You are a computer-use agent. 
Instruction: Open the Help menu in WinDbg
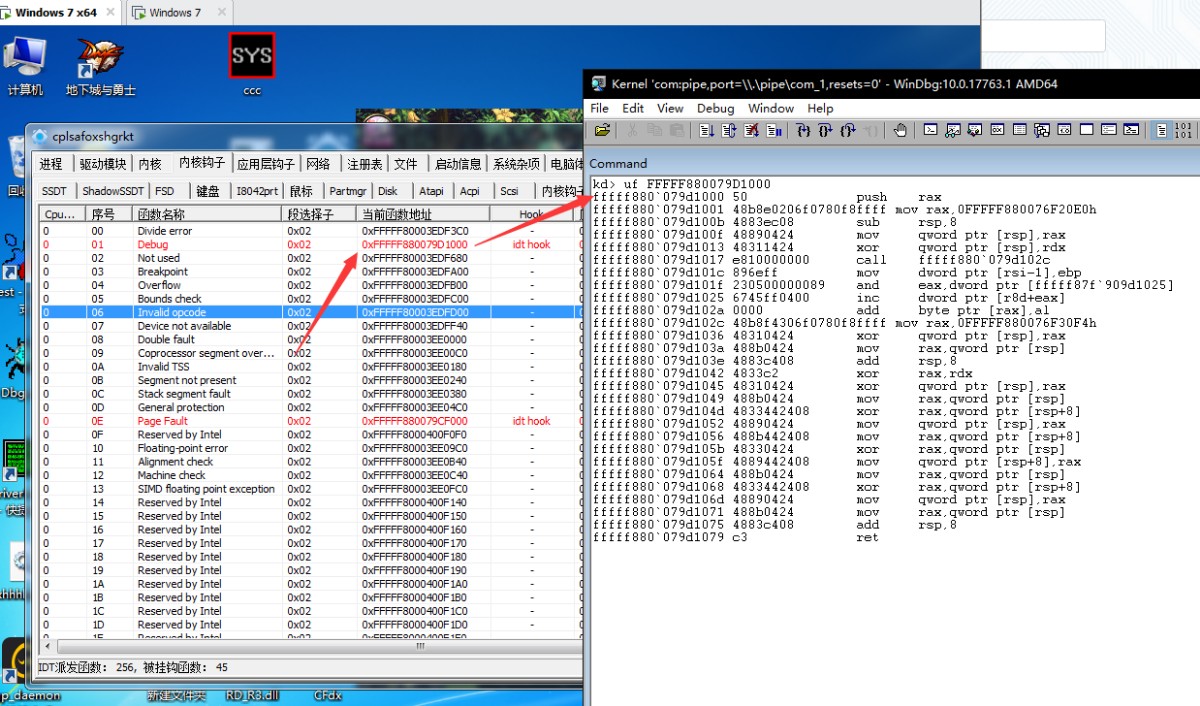click(x=820, y=108)
